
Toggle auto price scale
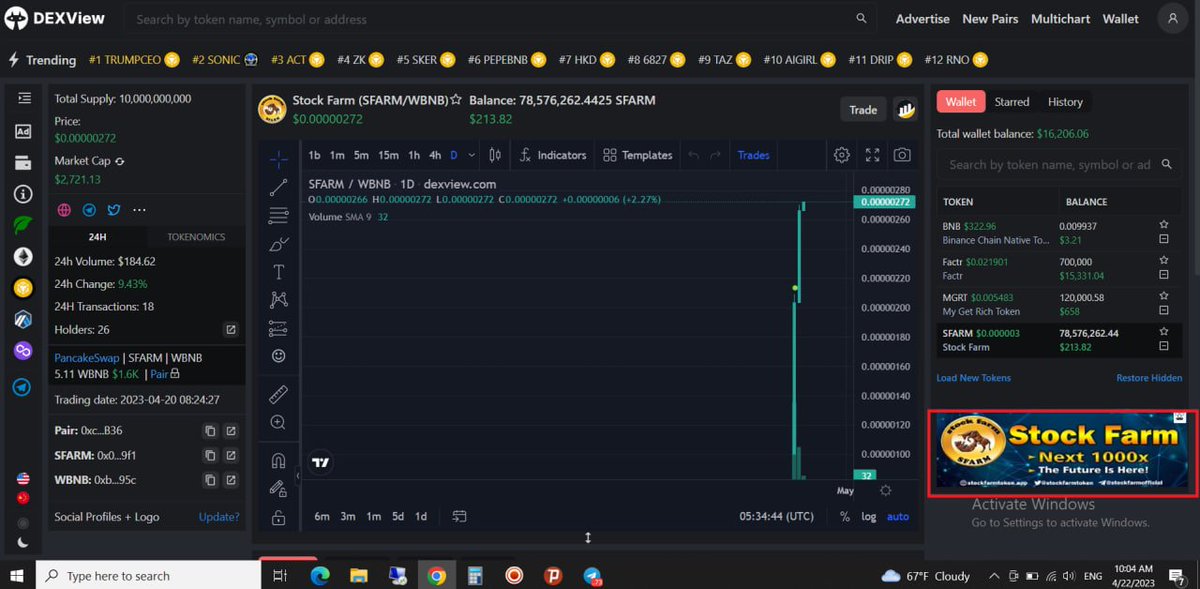coord(898,516)
